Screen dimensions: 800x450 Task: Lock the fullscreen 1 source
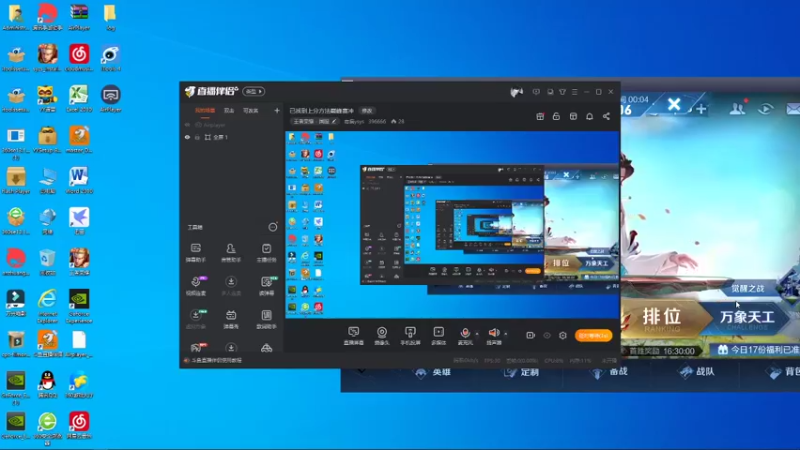[197, 137]
